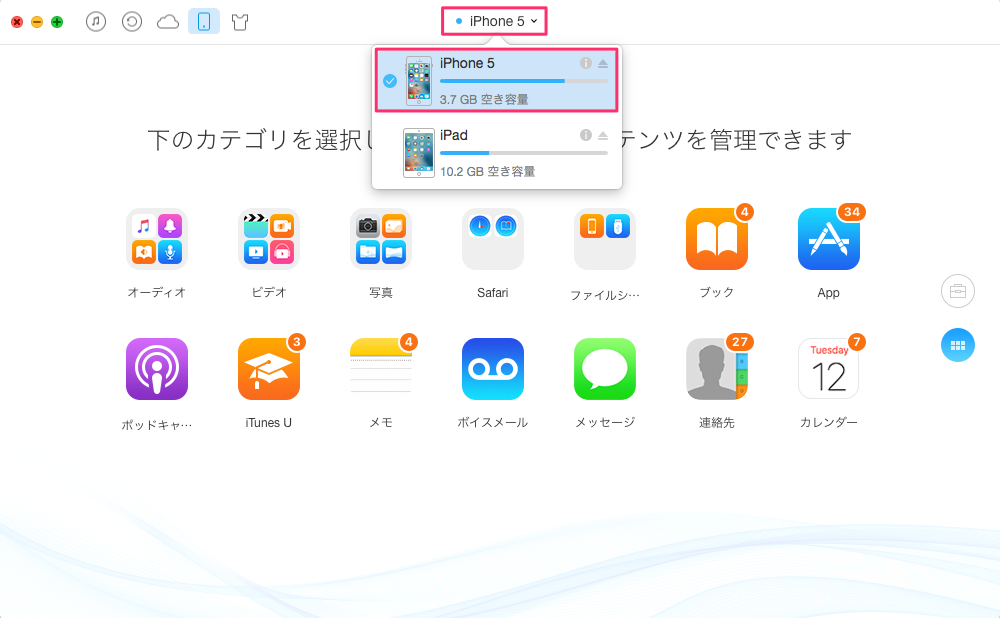Eject the iPhone 5 device
Screen dimensions: 1000x618
[603, 63]
